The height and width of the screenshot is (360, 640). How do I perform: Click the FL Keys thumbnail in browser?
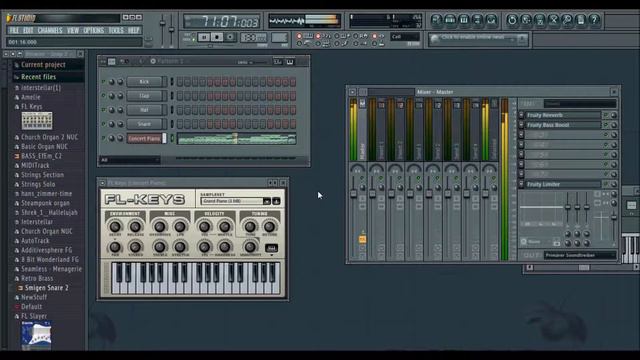37,121
